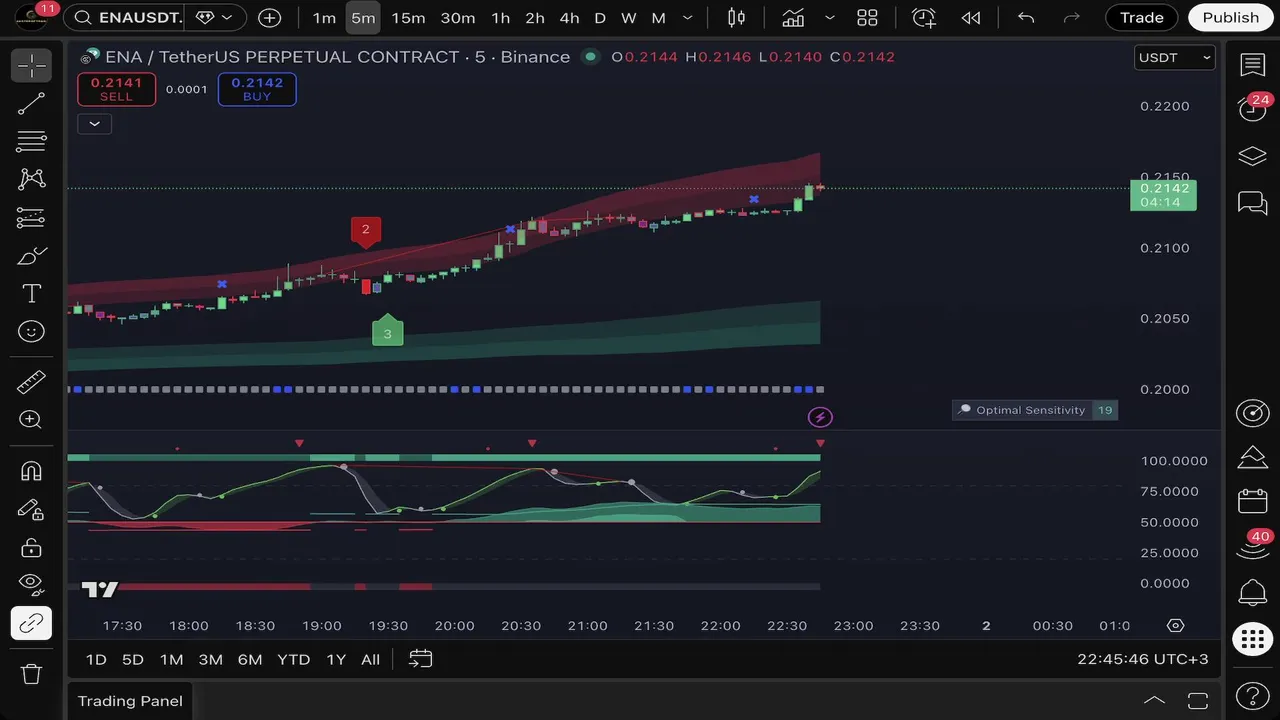This screenshot has width=1280, height=720.
Task: Hide all drawings with eye icon
Action: tap(31, 584)
